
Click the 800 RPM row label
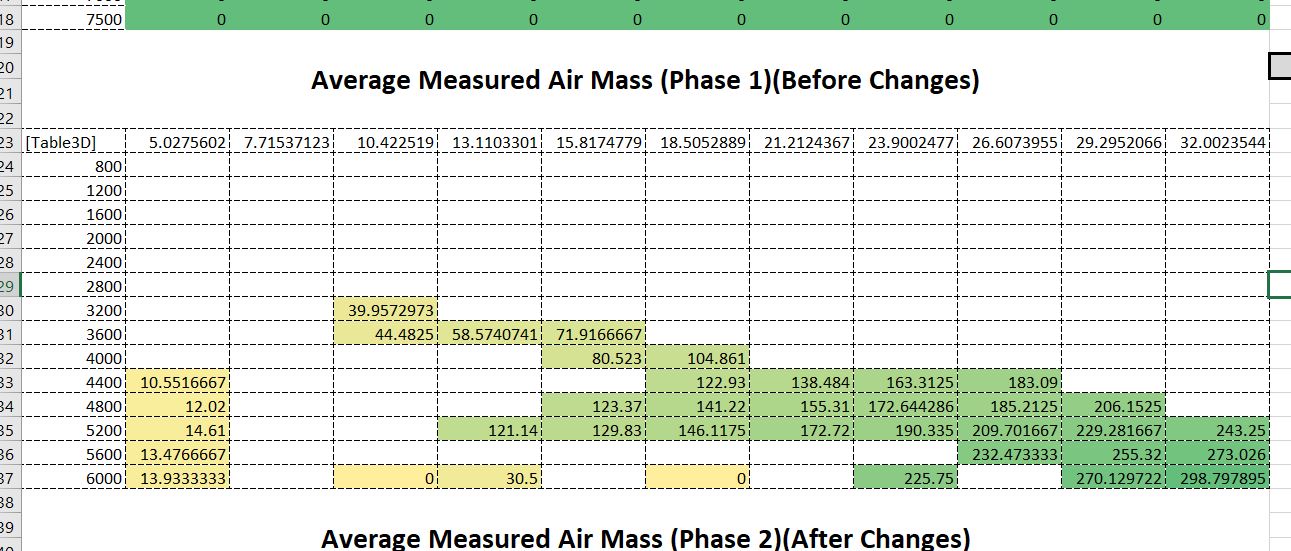(74, 167)
